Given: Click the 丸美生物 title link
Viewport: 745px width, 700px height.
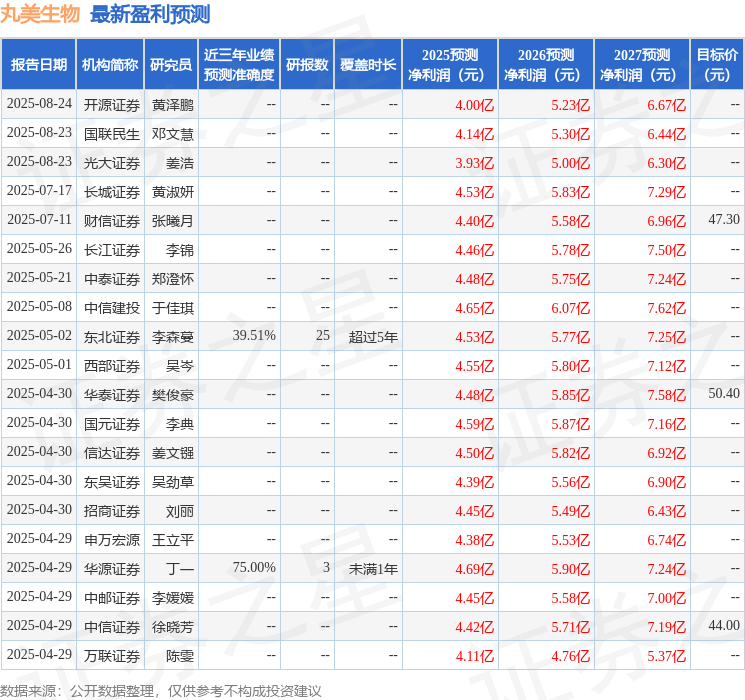Looking at the screenshot, I should click(41, 14).
